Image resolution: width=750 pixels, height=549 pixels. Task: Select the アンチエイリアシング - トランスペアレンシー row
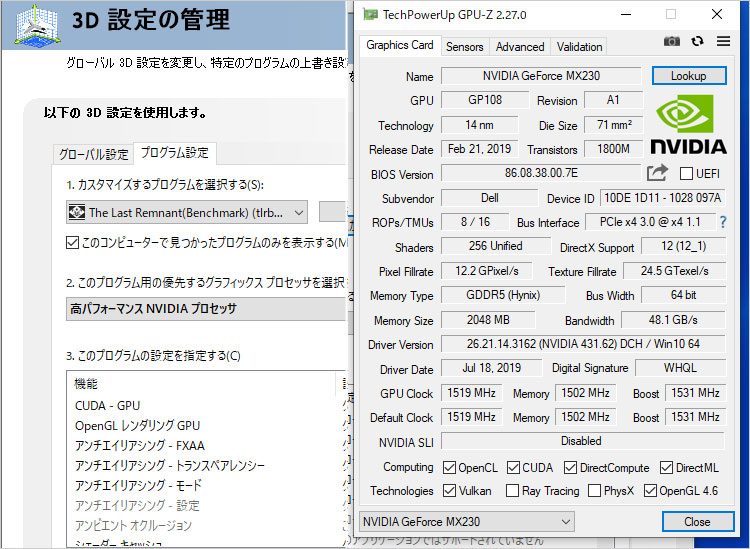[205, 465]
